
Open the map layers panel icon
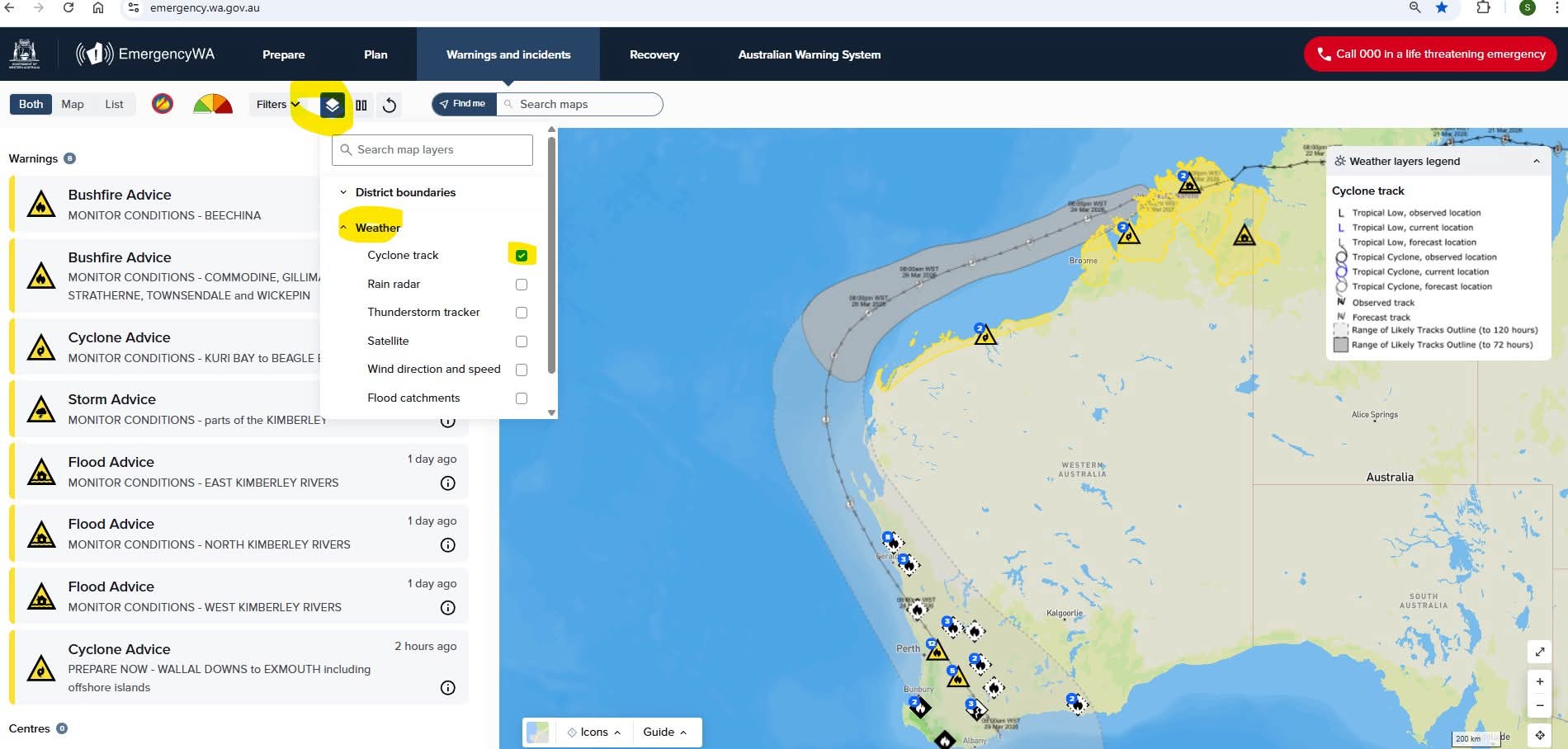click(332, 105)
